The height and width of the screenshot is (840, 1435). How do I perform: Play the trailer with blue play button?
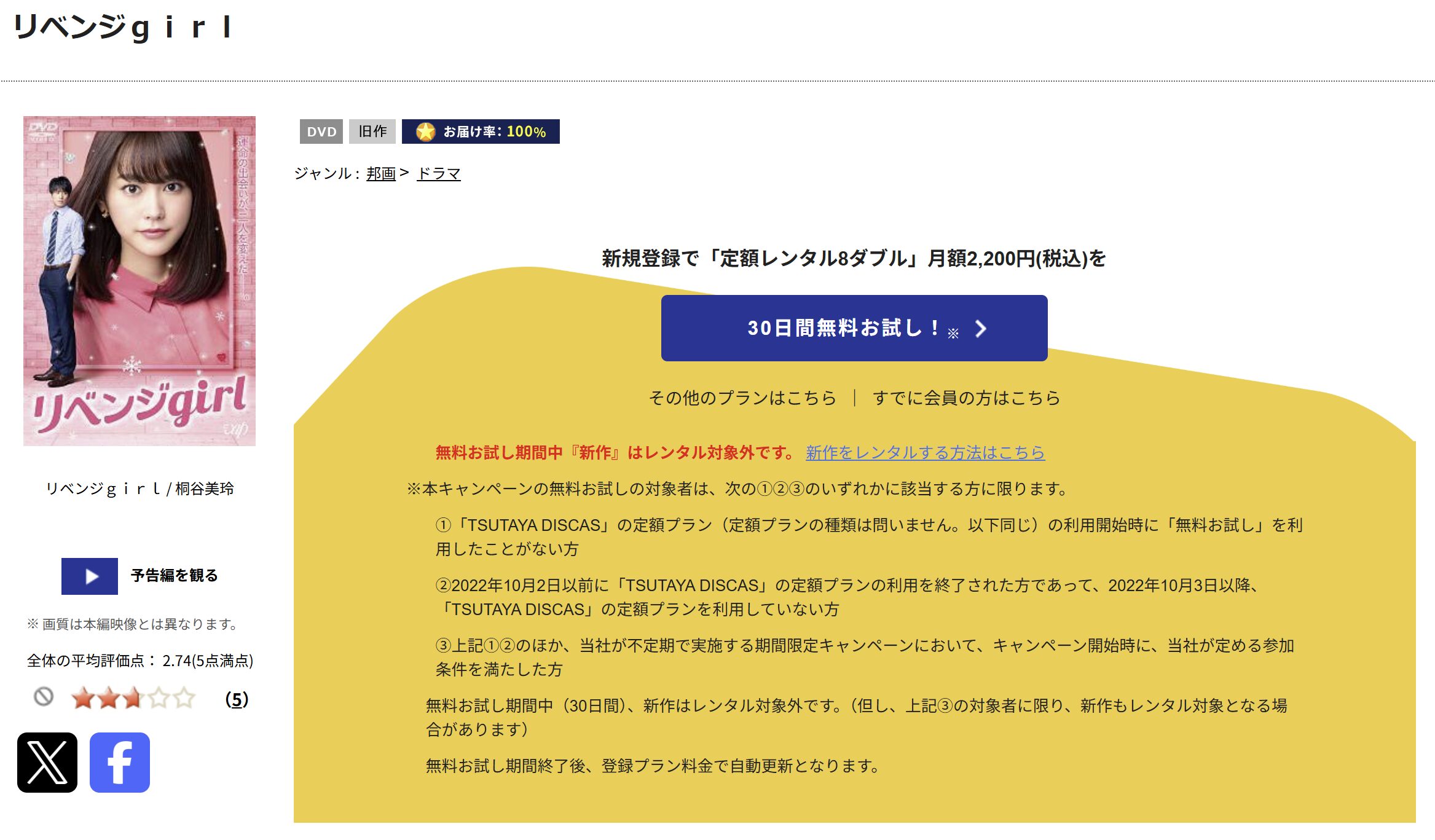coord(90,576)
